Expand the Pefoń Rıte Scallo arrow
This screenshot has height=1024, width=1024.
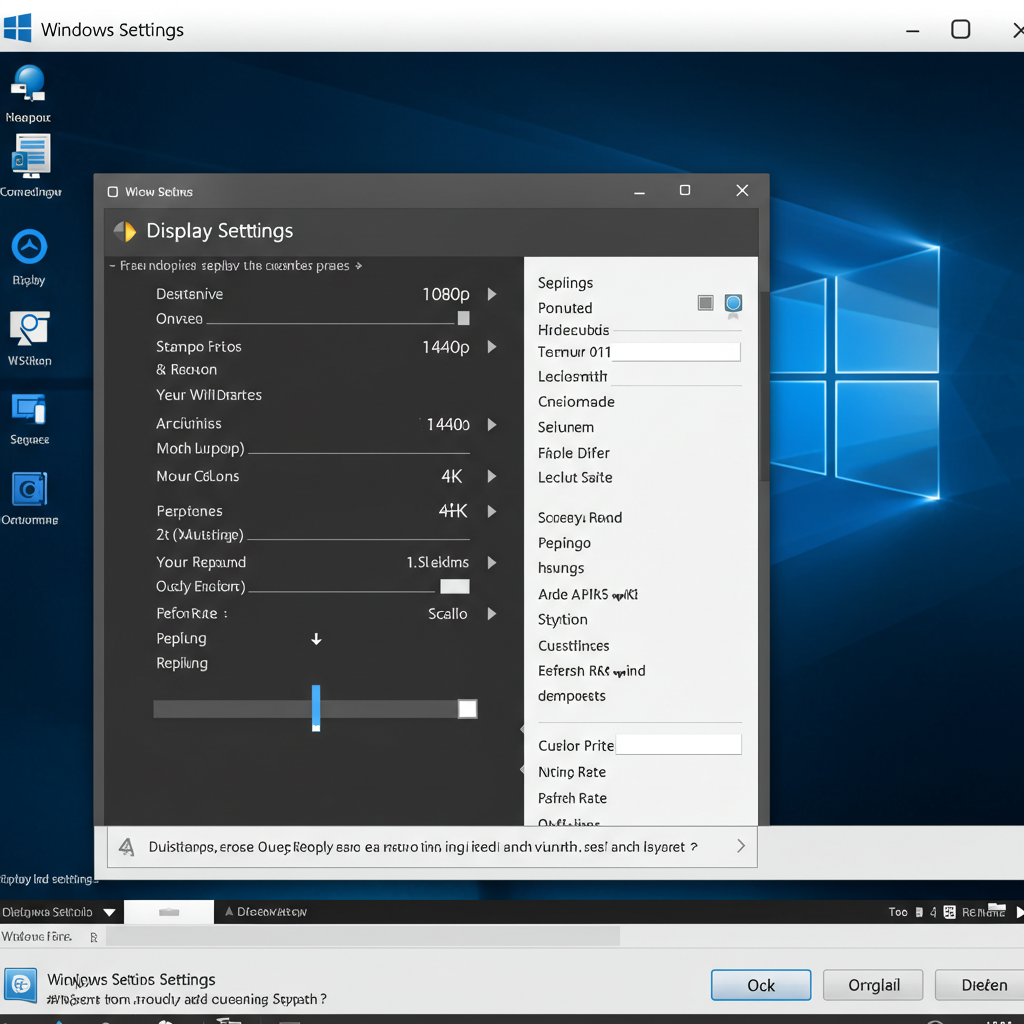492,613
